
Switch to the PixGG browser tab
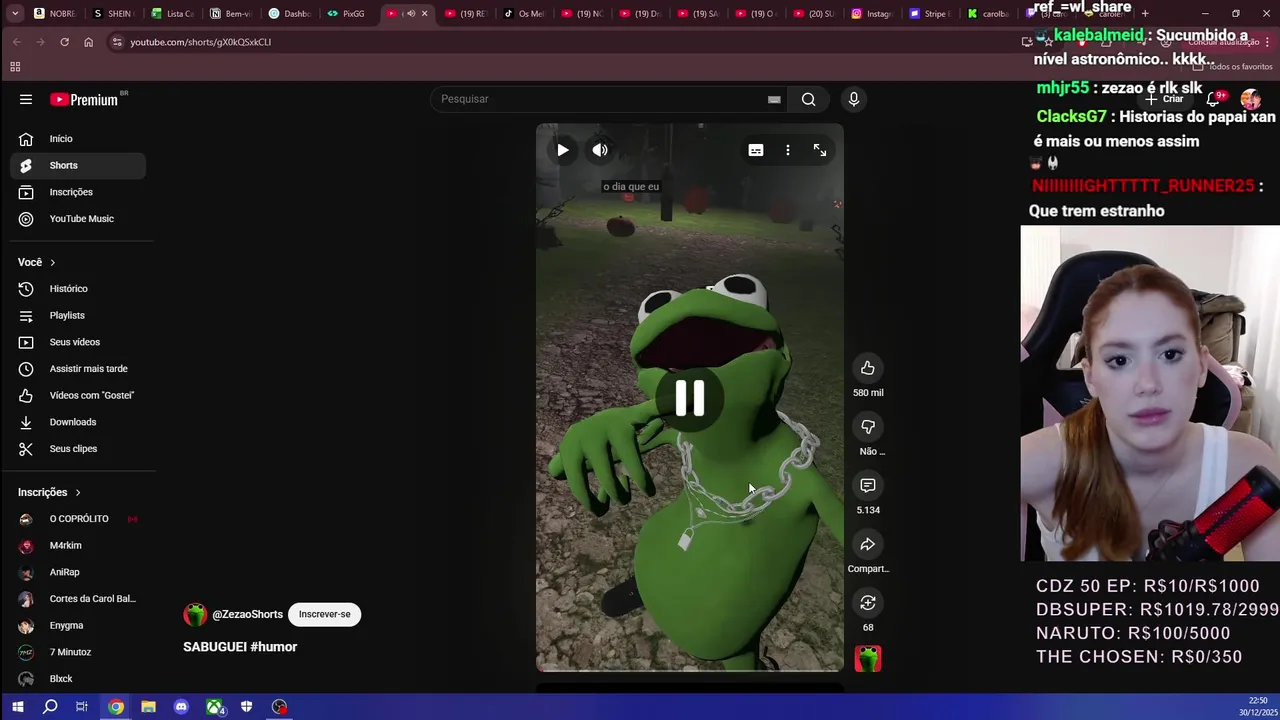point(348,14)
